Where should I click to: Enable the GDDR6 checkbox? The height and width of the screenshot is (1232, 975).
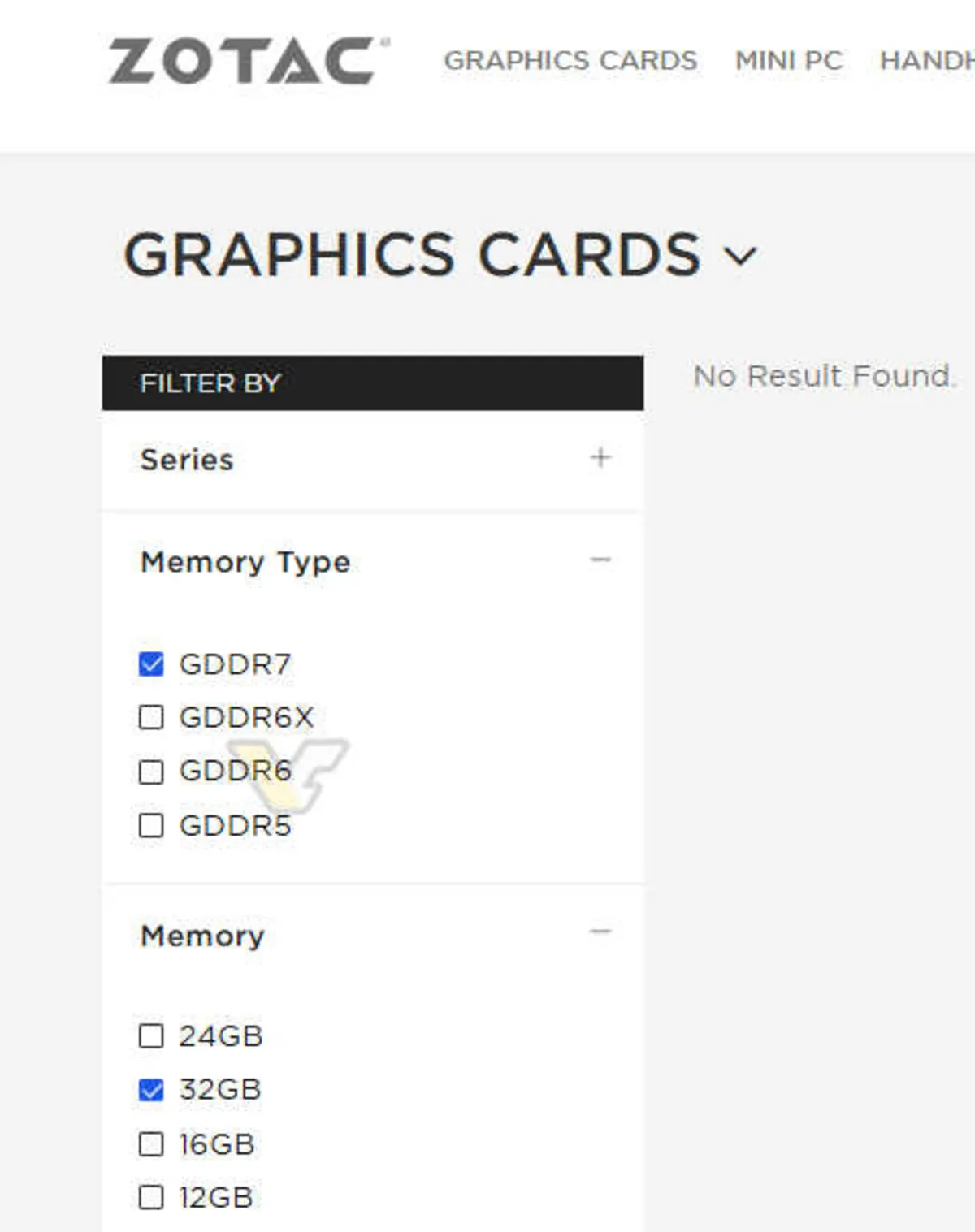tap(149, 772)
